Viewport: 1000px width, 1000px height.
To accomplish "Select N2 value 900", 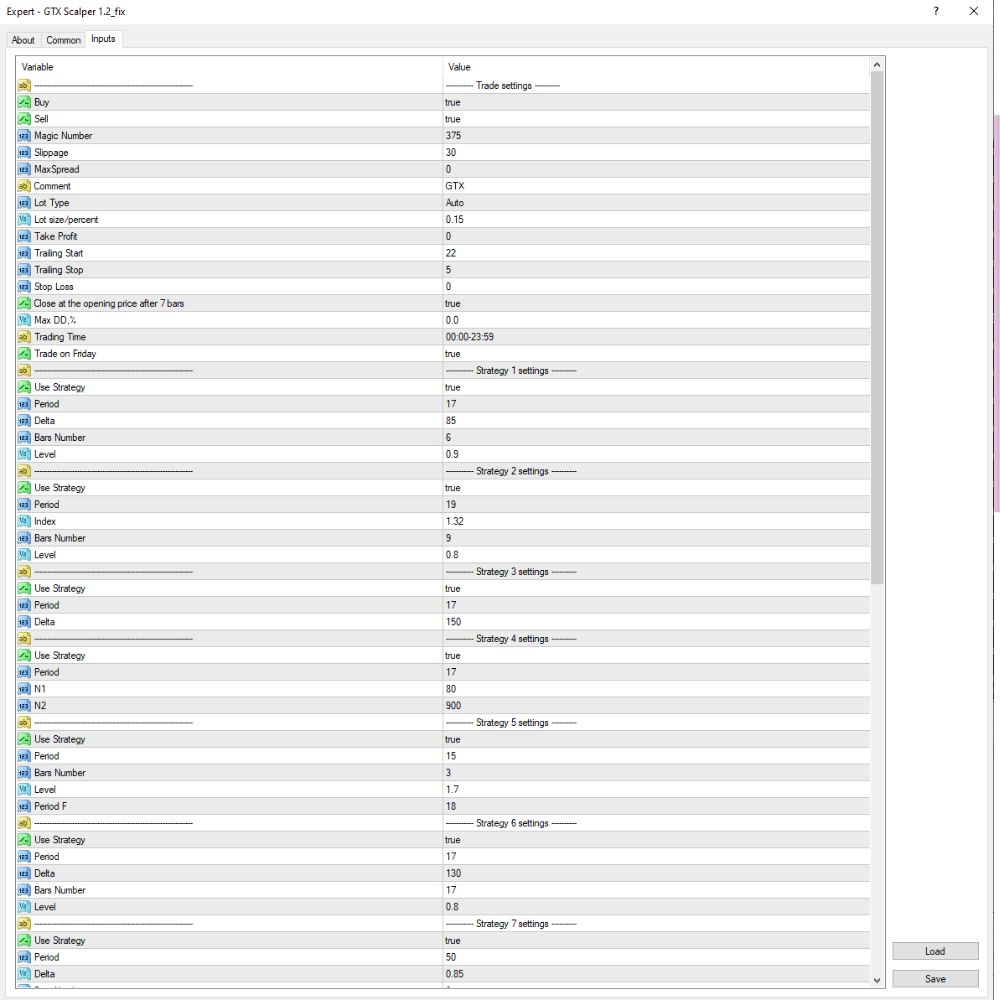I will (453, 706).
